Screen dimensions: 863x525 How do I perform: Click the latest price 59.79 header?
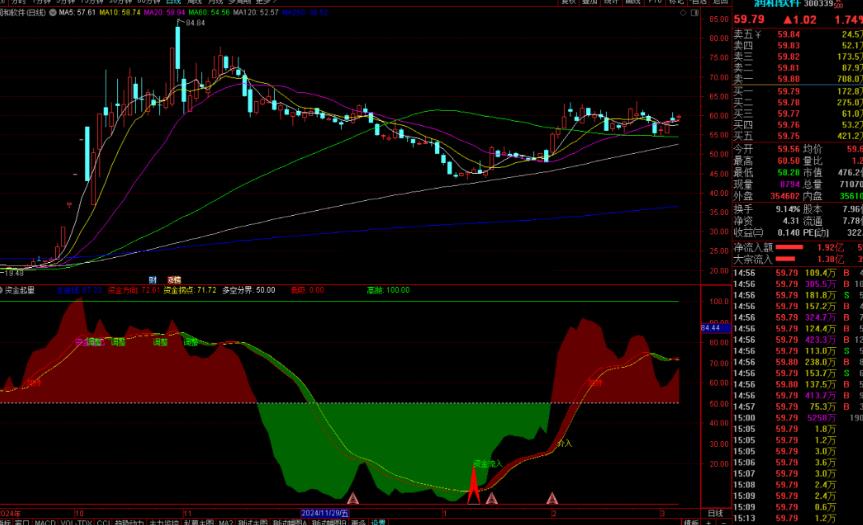pos(749,19)
